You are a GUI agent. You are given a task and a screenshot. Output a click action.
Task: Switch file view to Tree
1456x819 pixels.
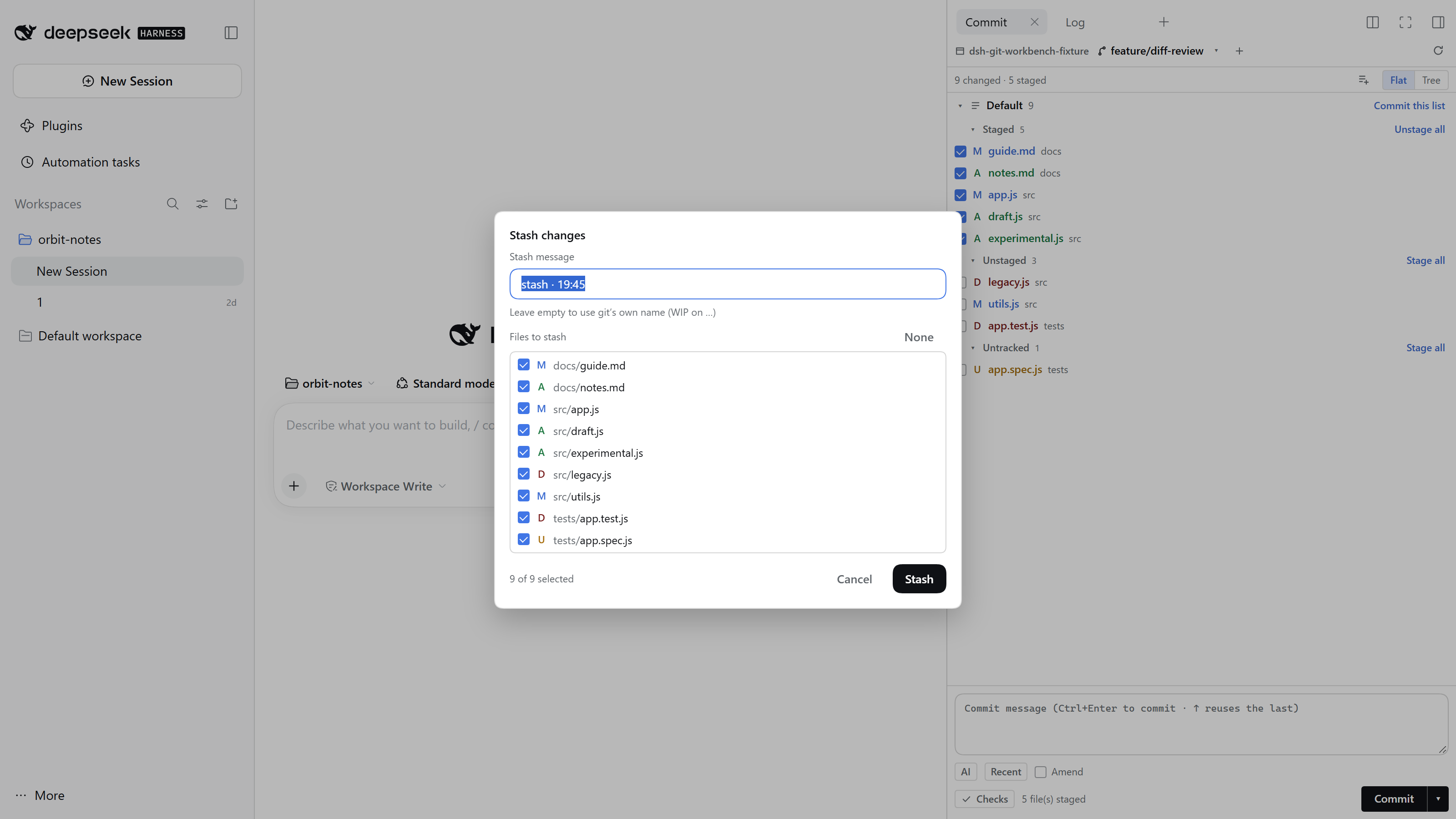click(x=1431, y=80)
